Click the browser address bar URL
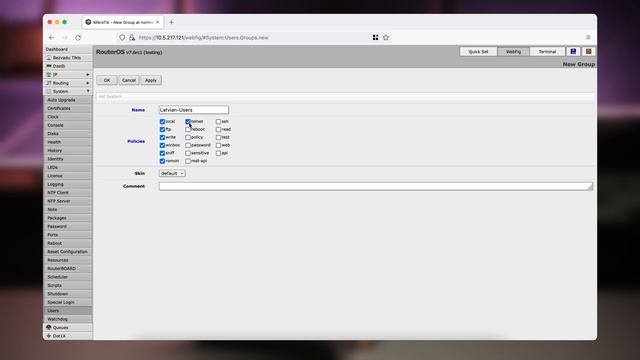This screenshot has width=640, height=360. click(203, 38)
